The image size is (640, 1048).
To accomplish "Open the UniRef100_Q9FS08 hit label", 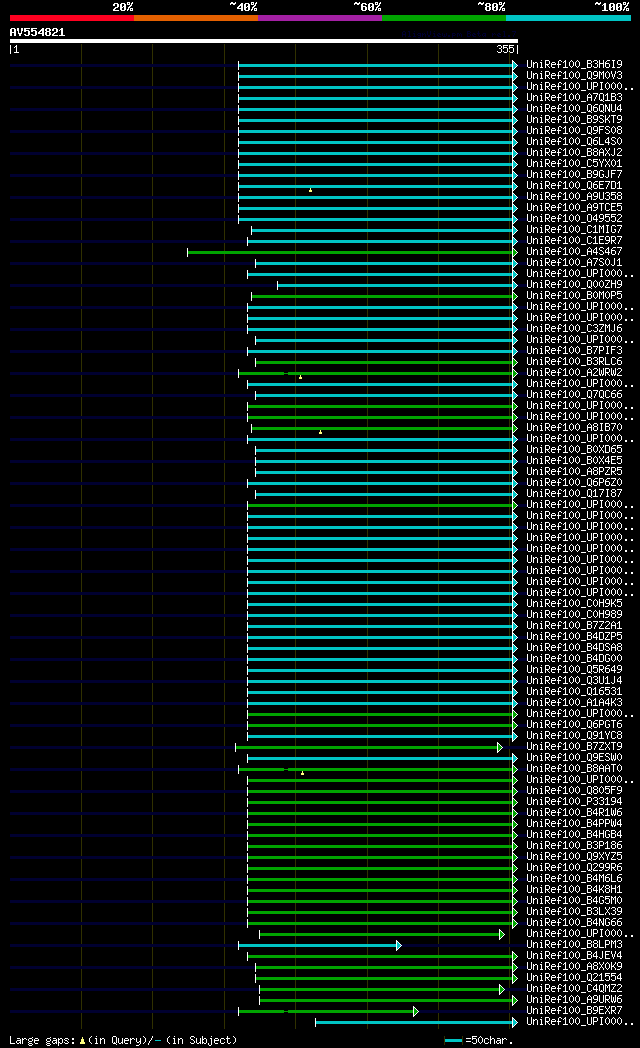I will (x=574, y=130).
